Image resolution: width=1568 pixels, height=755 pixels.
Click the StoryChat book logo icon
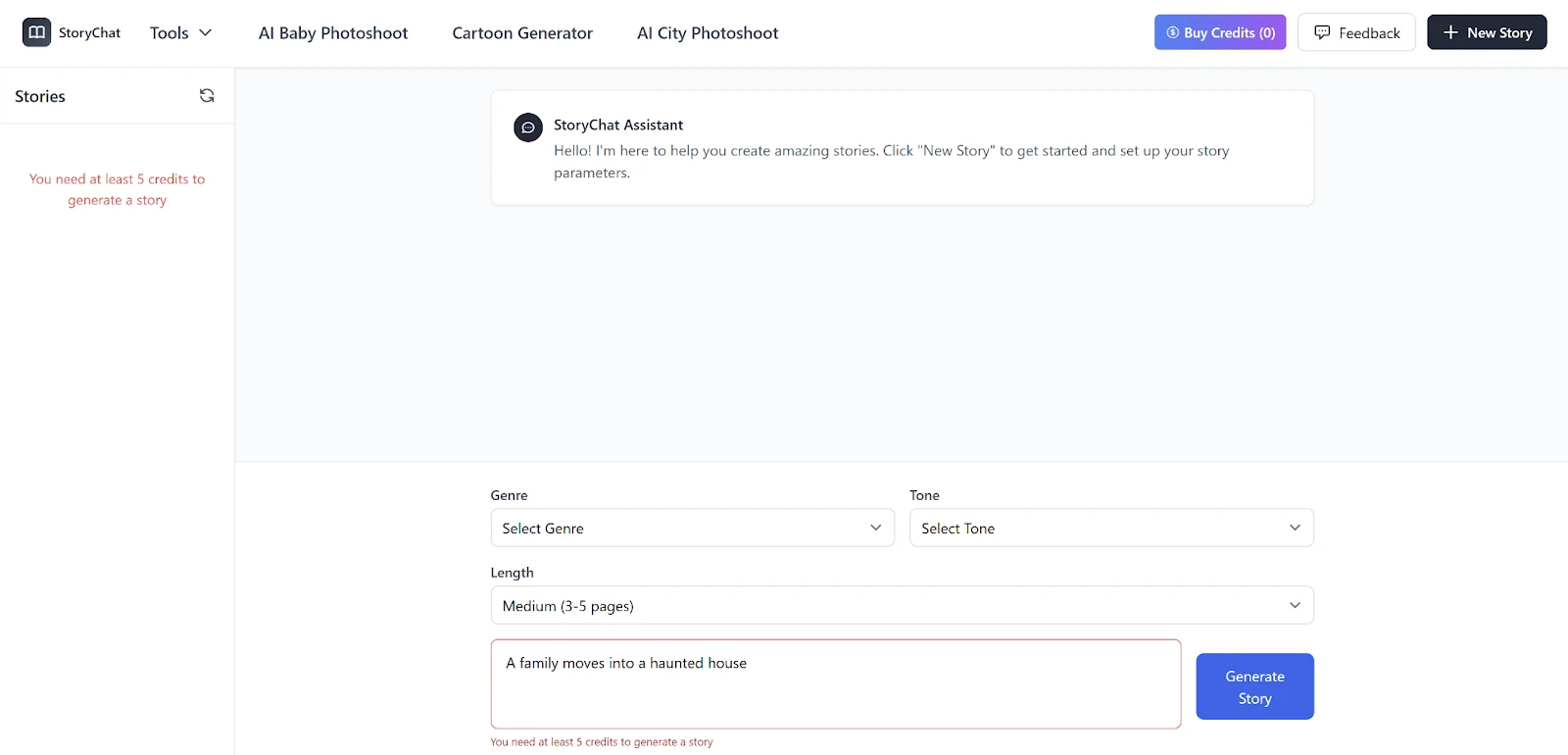pyautogui.click(x=36, y=32)
